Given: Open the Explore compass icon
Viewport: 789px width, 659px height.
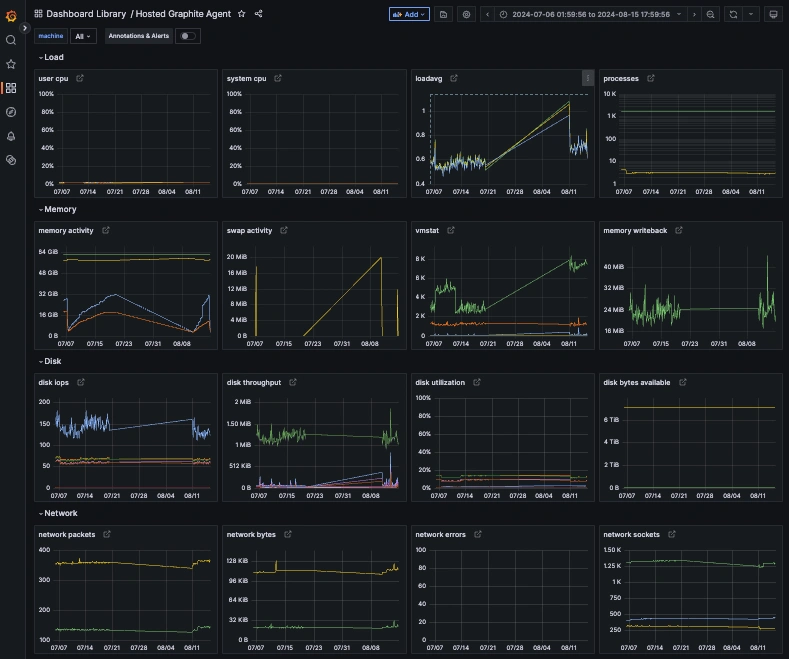Looking at the screenshot, I should (x=11, y=112).
